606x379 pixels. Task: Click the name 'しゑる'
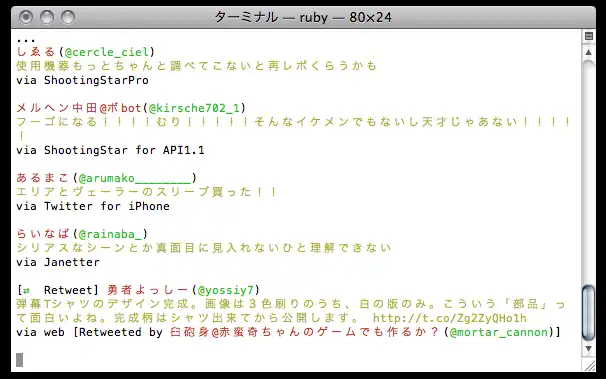tap(36, 52)
